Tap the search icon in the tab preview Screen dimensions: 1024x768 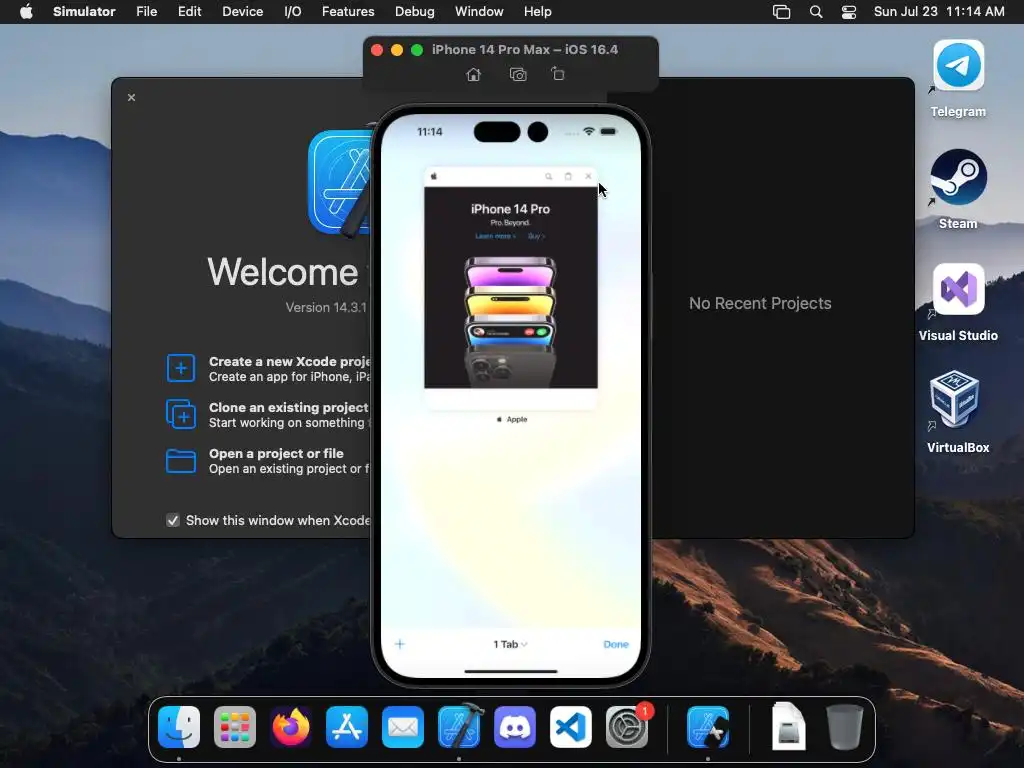tap(549, 176)
